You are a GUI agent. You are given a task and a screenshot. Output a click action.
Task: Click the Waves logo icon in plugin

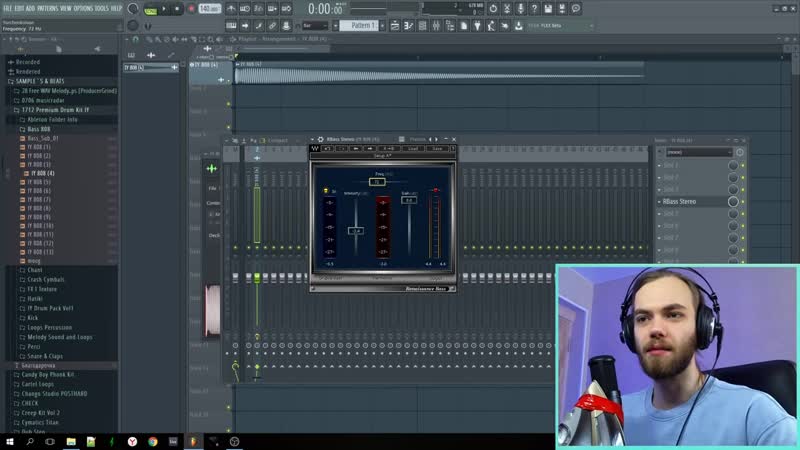tap(317, 149)
